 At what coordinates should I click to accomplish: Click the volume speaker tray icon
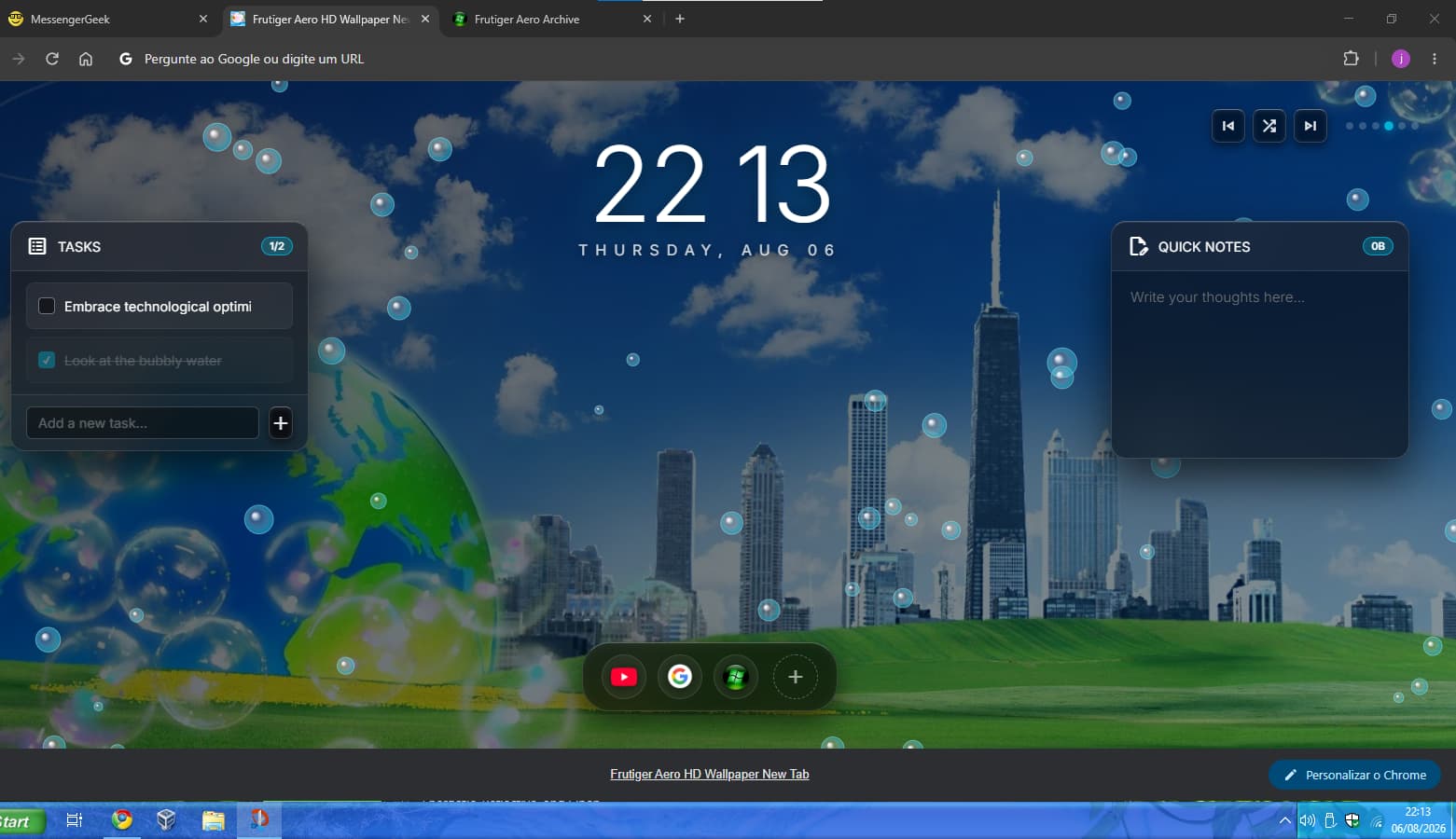click(x=1308, y=821)
